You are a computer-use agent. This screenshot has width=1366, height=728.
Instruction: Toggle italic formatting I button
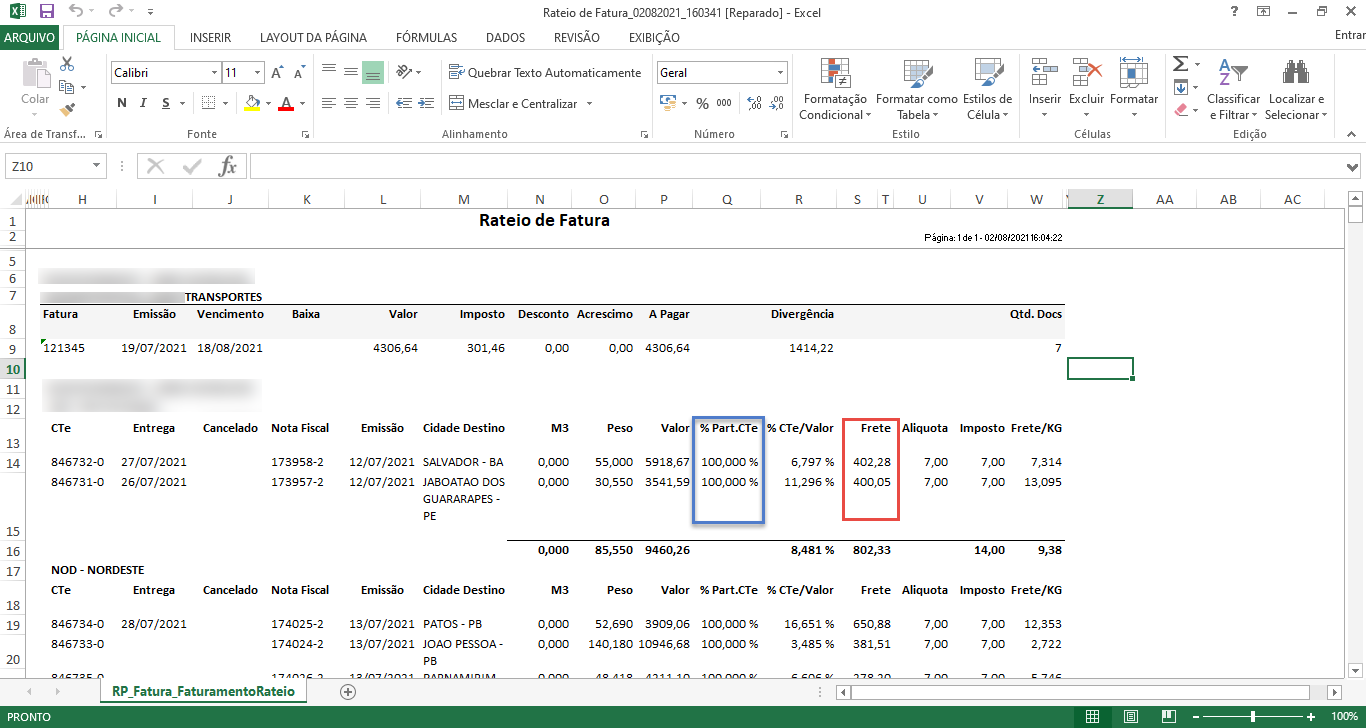click(x=144, y=103)
